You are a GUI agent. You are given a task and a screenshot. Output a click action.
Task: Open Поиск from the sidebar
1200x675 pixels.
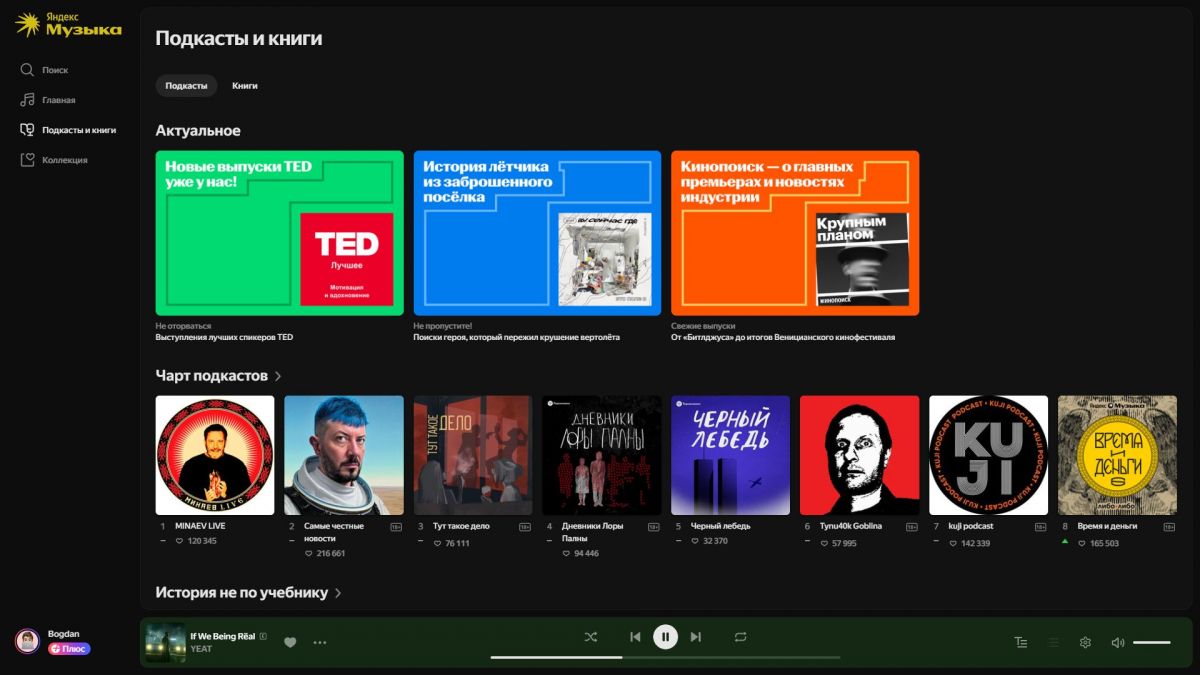coord(45,70)
